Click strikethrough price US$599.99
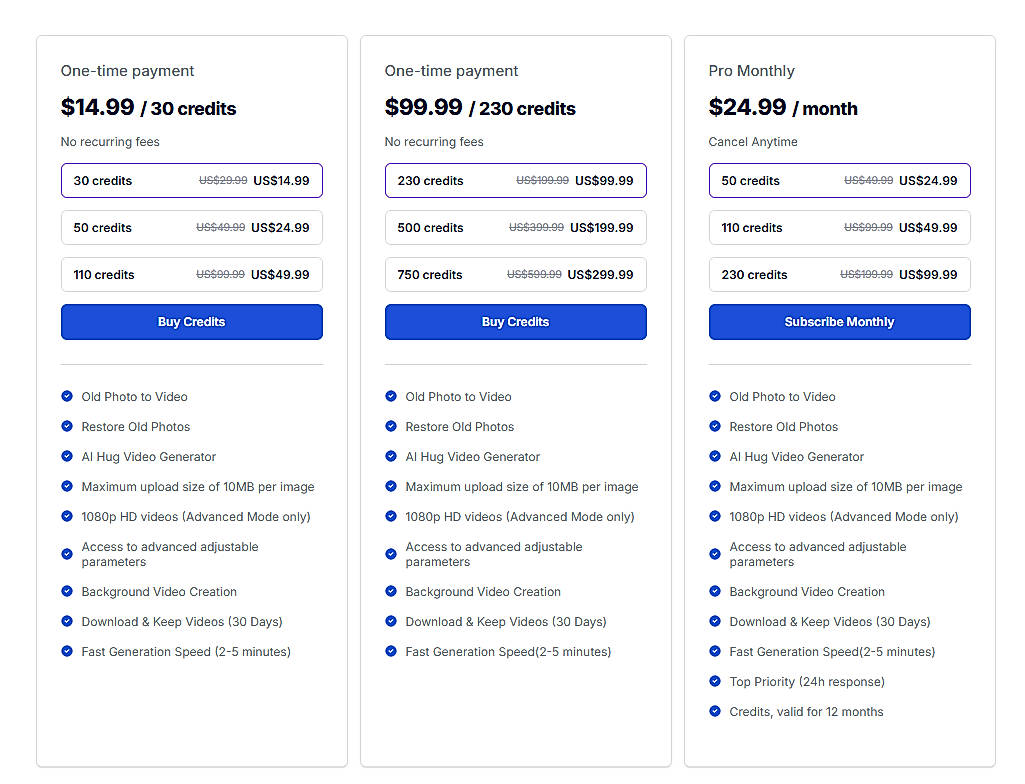 point(534,275)
